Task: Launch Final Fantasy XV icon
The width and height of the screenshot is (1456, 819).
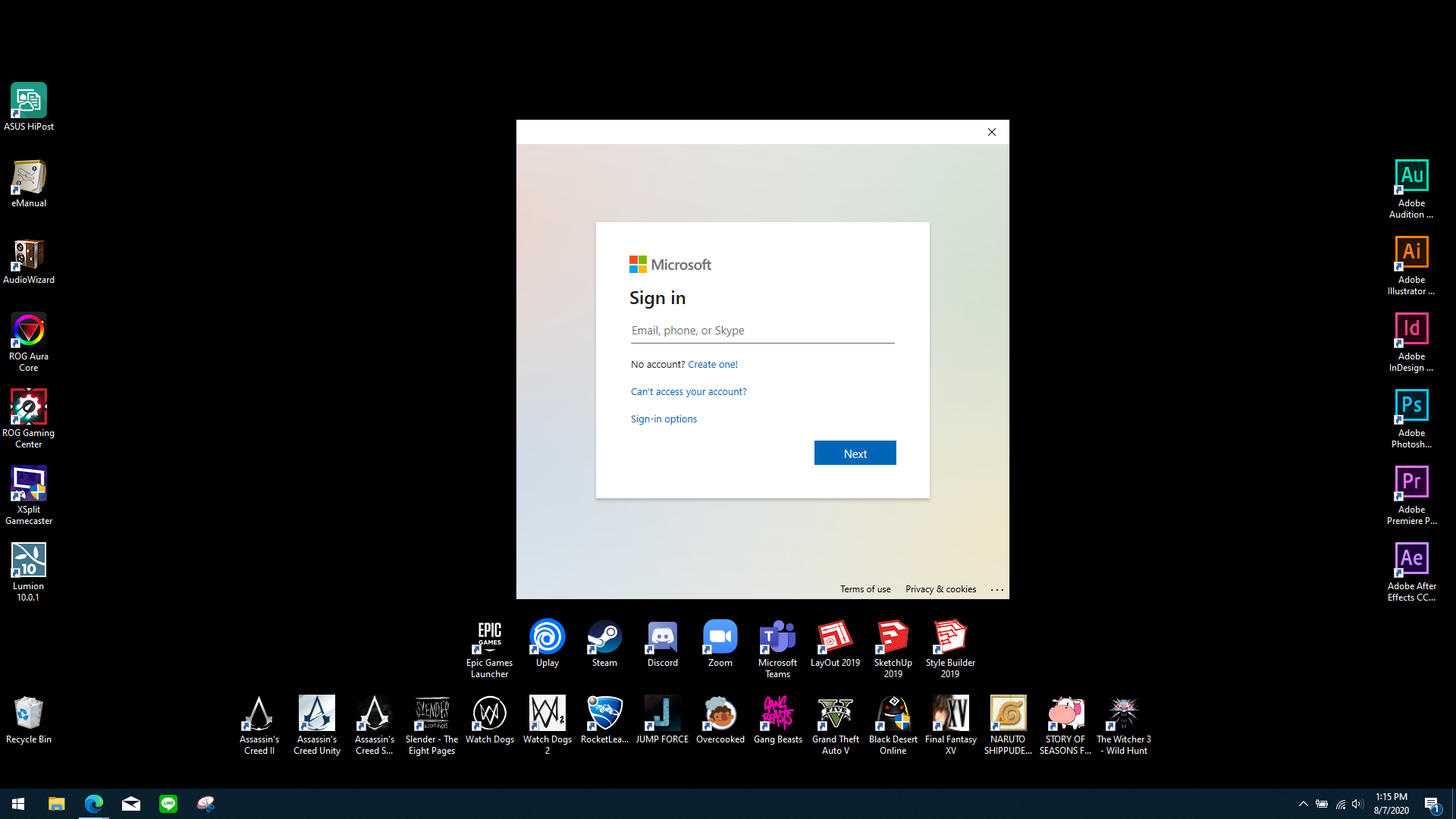Action: coord(950,724)
